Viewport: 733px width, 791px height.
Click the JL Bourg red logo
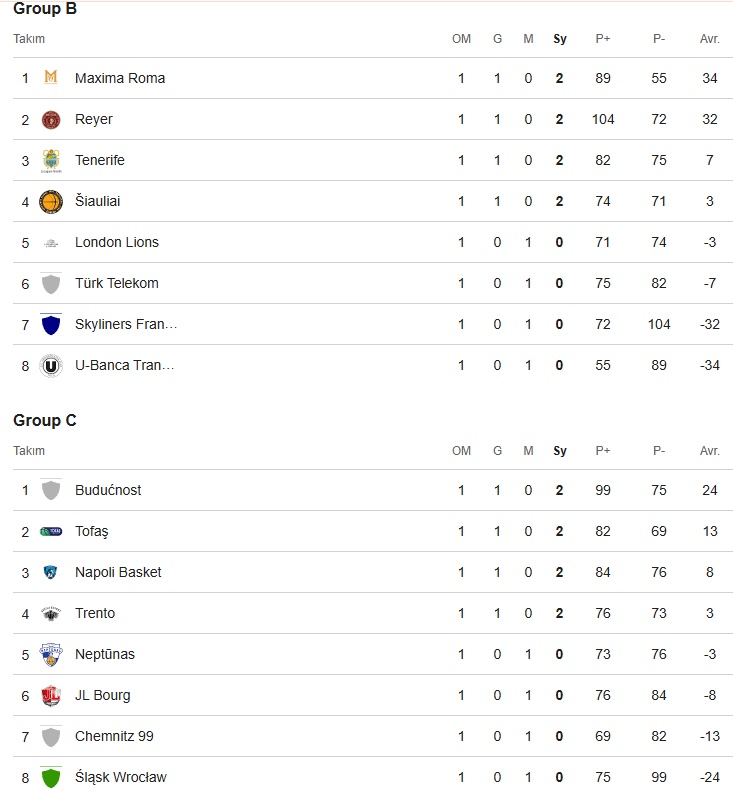coord(50,696)
